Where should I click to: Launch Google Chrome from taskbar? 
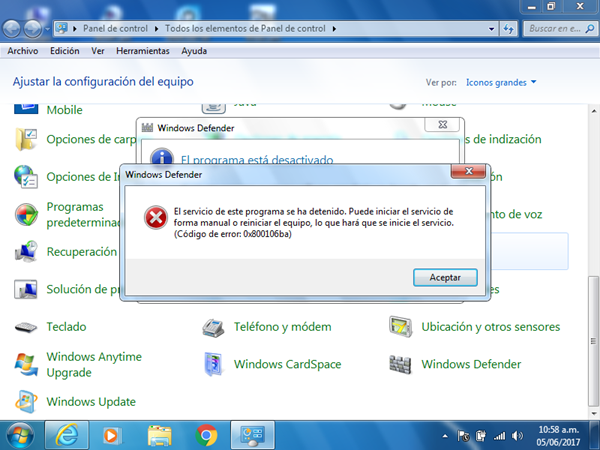[206, 435]
